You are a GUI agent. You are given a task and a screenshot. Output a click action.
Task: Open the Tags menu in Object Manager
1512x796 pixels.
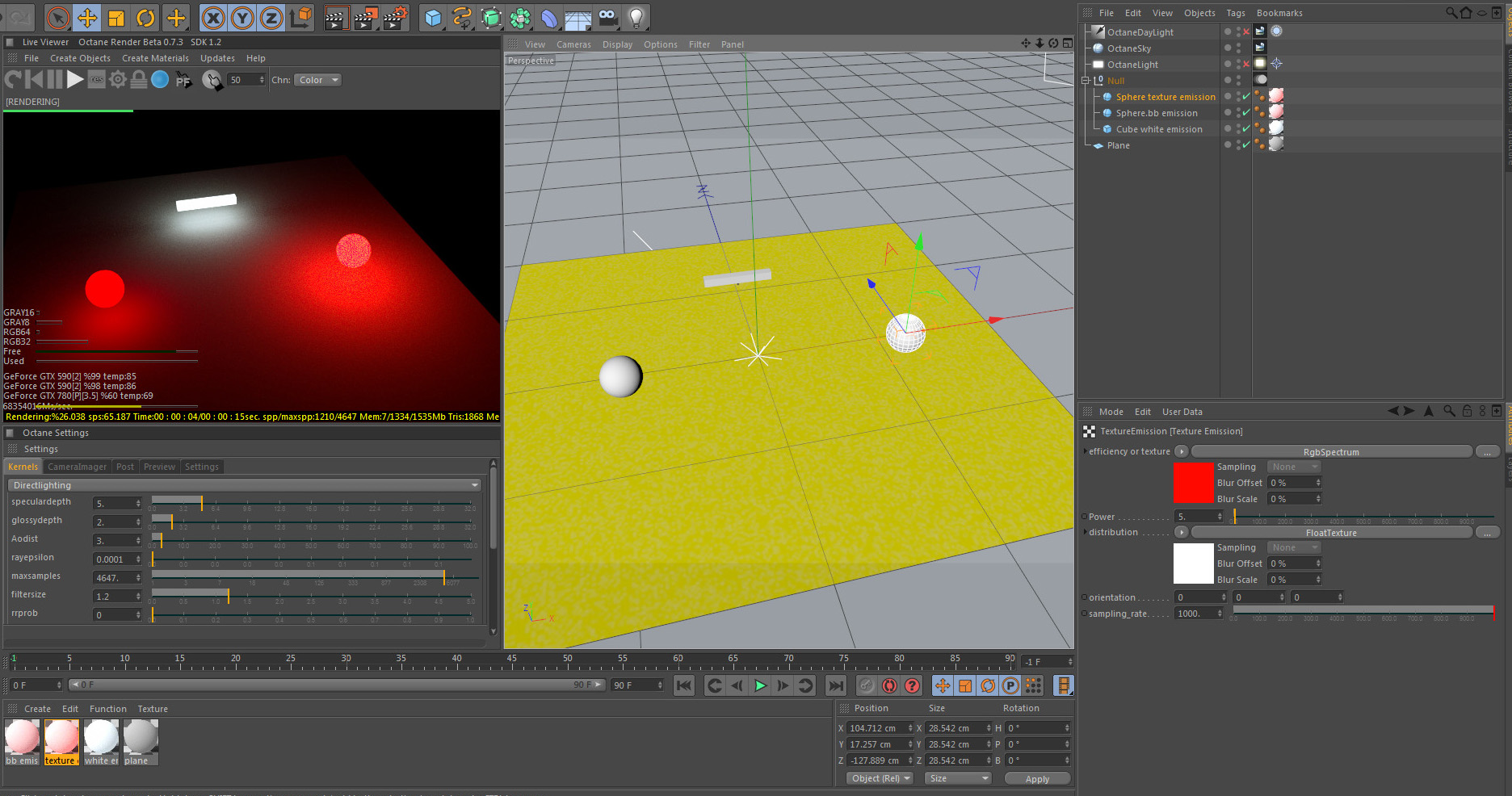pyautogui.click(x=1236, y=13)
